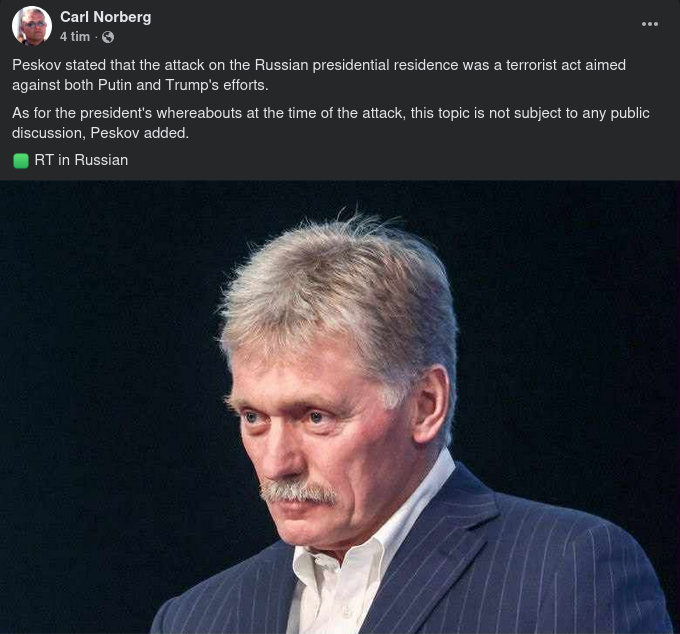Image resolution: width=680 pixels, height=634 pixels.
Task: Click the word "Peskov" starting the post
Action: (x=36, y=65)
